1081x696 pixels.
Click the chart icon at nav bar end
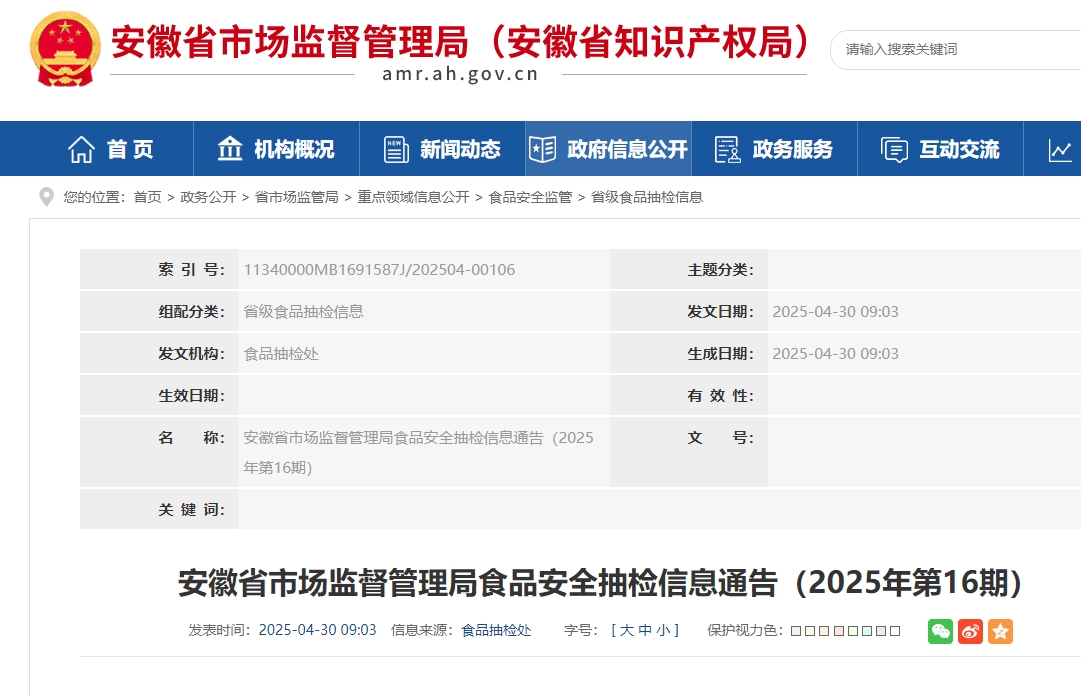(x=1060, y=149)
